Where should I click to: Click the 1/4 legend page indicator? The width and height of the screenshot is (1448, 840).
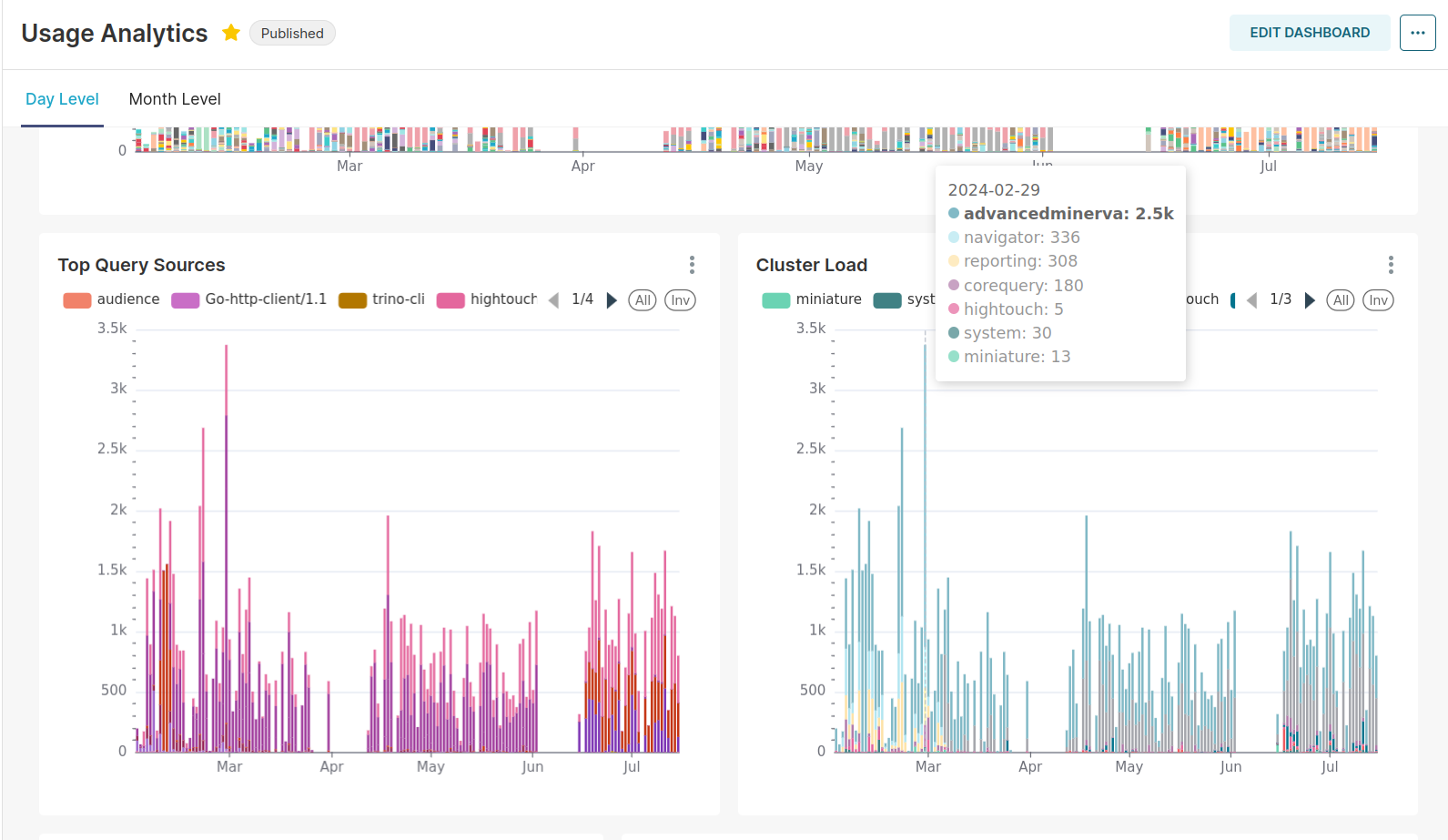(x=582, y=299)
